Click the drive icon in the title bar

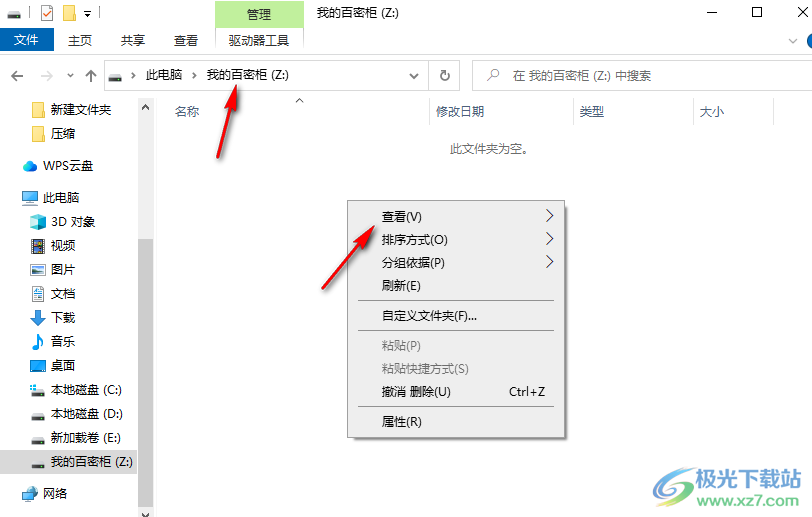pyautogui.click(x=14, y=14)
